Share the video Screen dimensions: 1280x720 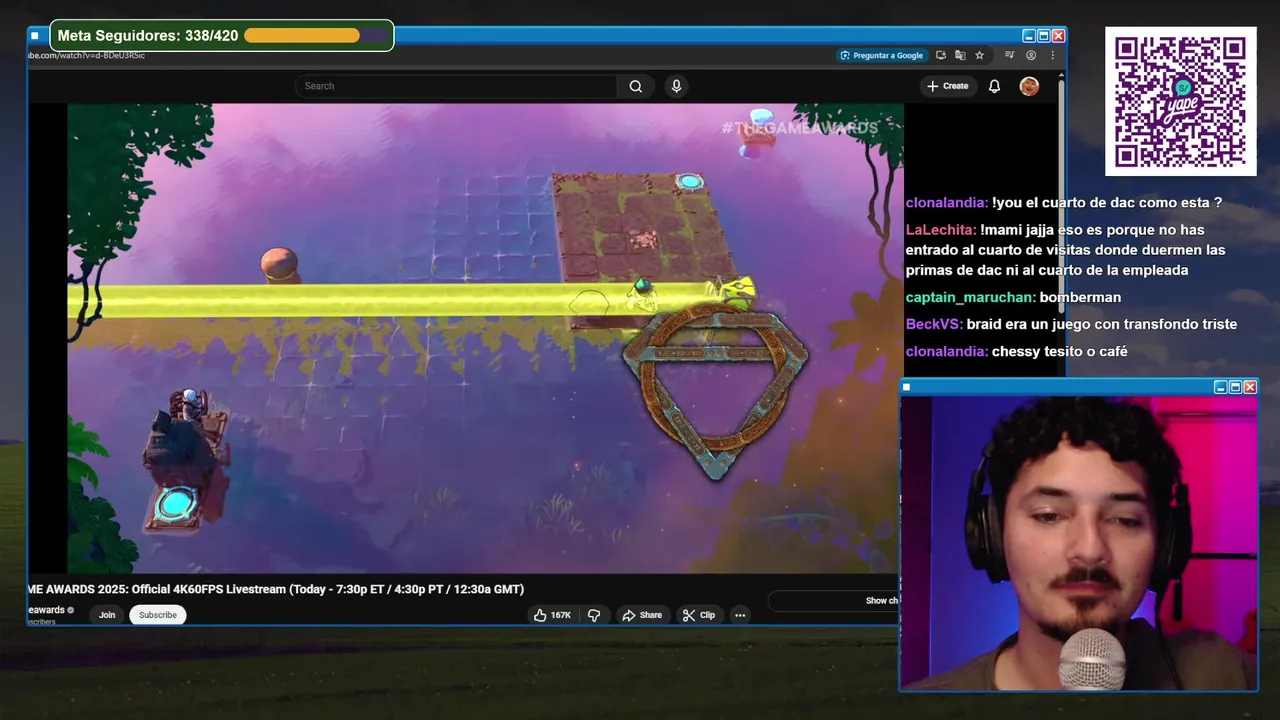(642, 615)
